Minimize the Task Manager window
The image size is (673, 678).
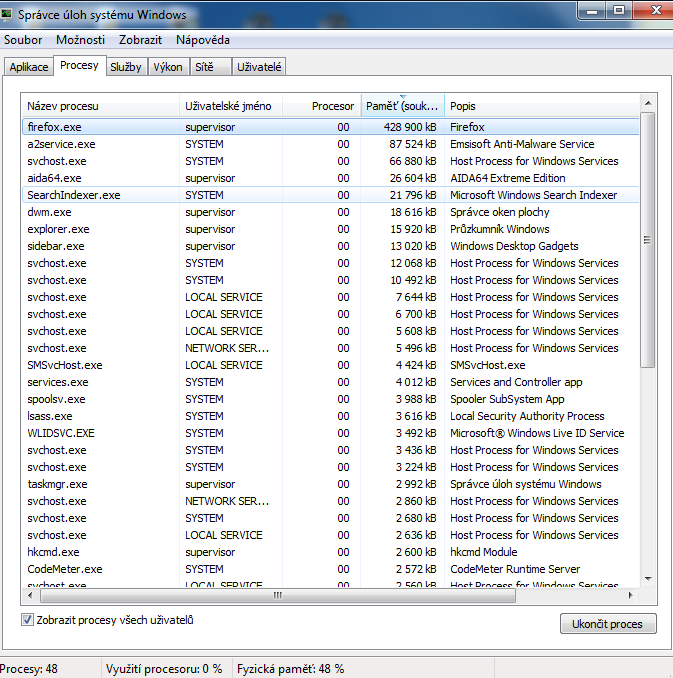(592, 11)
